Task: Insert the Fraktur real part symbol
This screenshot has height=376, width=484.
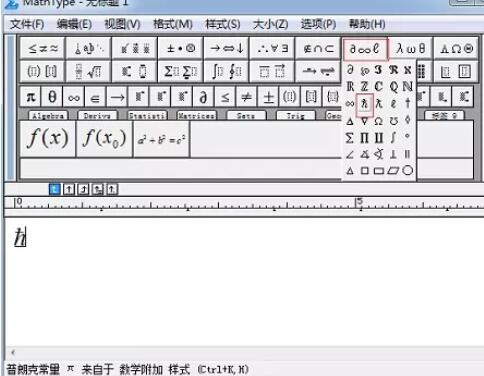Action: pos(393,70)
